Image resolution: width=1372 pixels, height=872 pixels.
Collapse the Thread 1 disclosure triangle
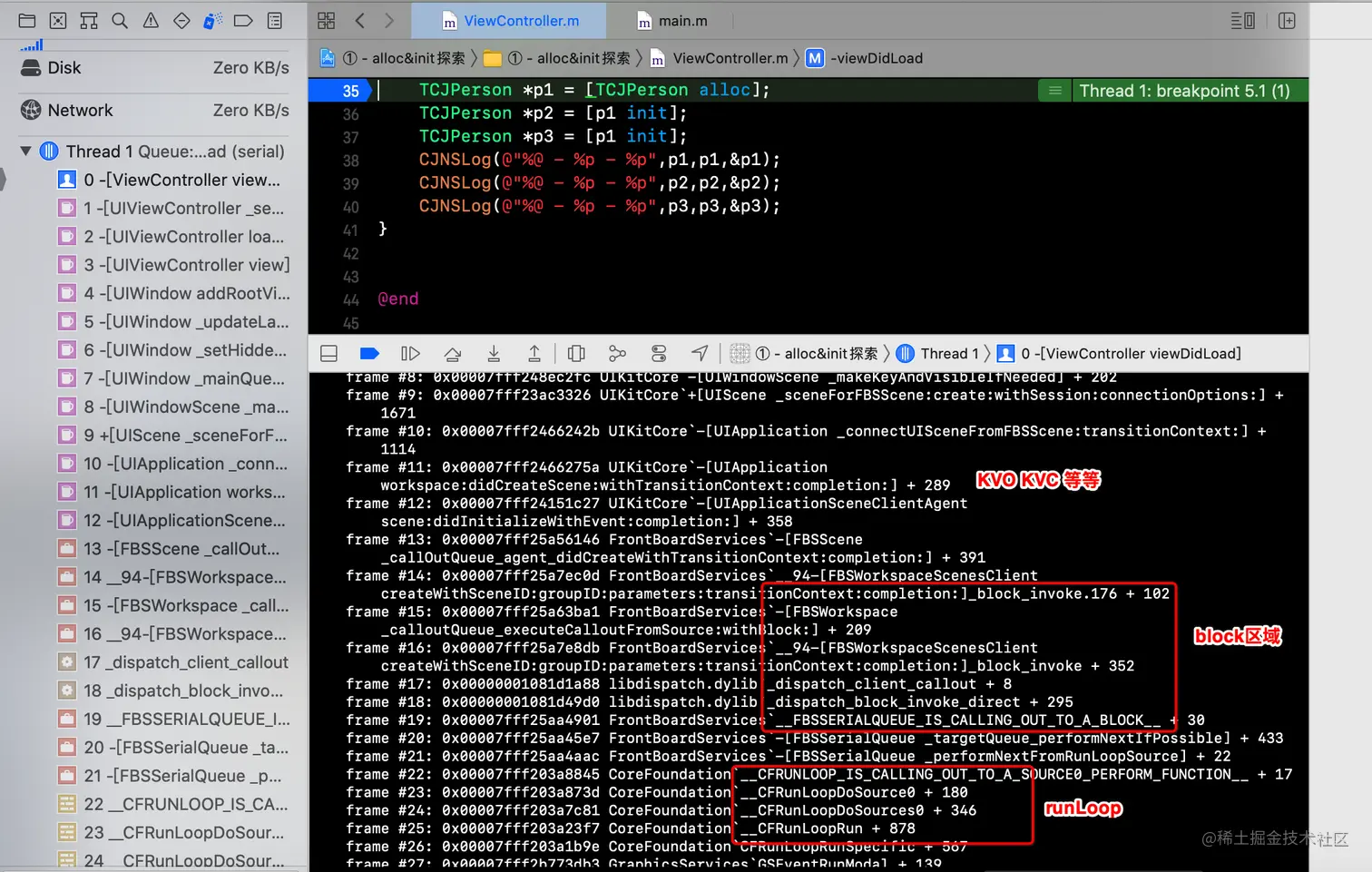tap(25, 152)
